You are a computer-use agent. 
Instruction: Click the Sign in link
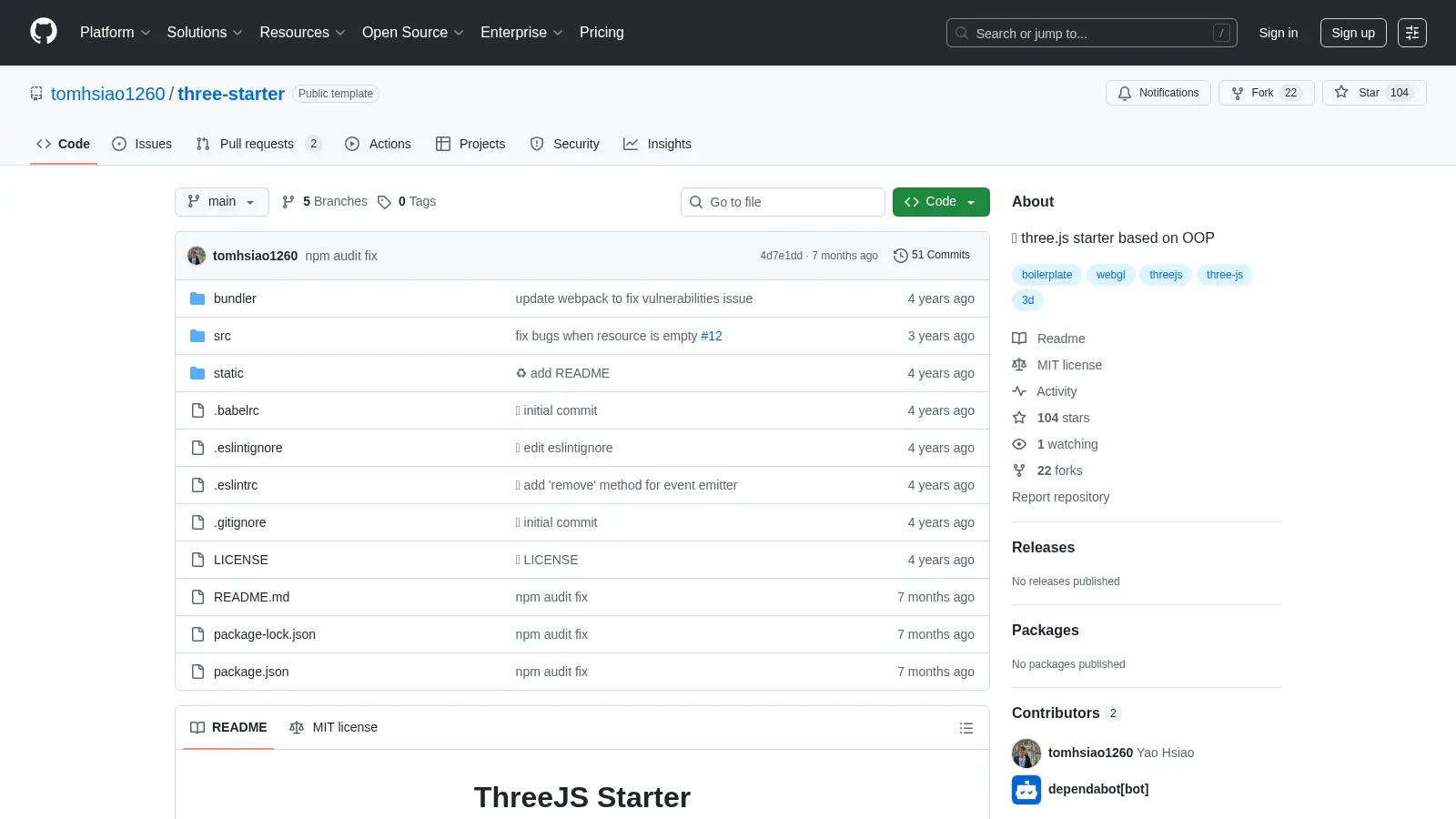coord(1279,33)
